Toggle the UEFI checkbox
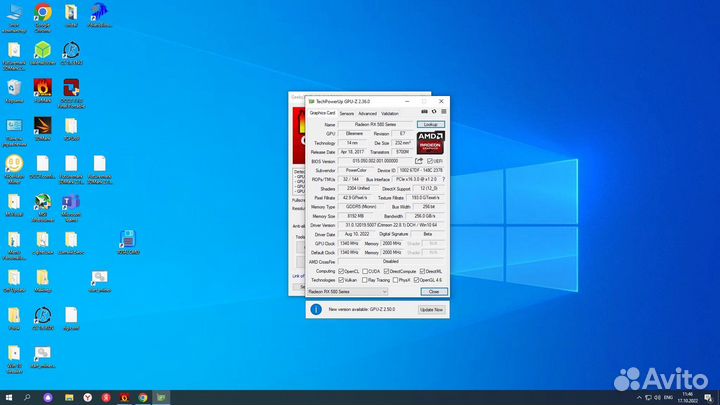This screenshot has height=405, width=720. 430,161
